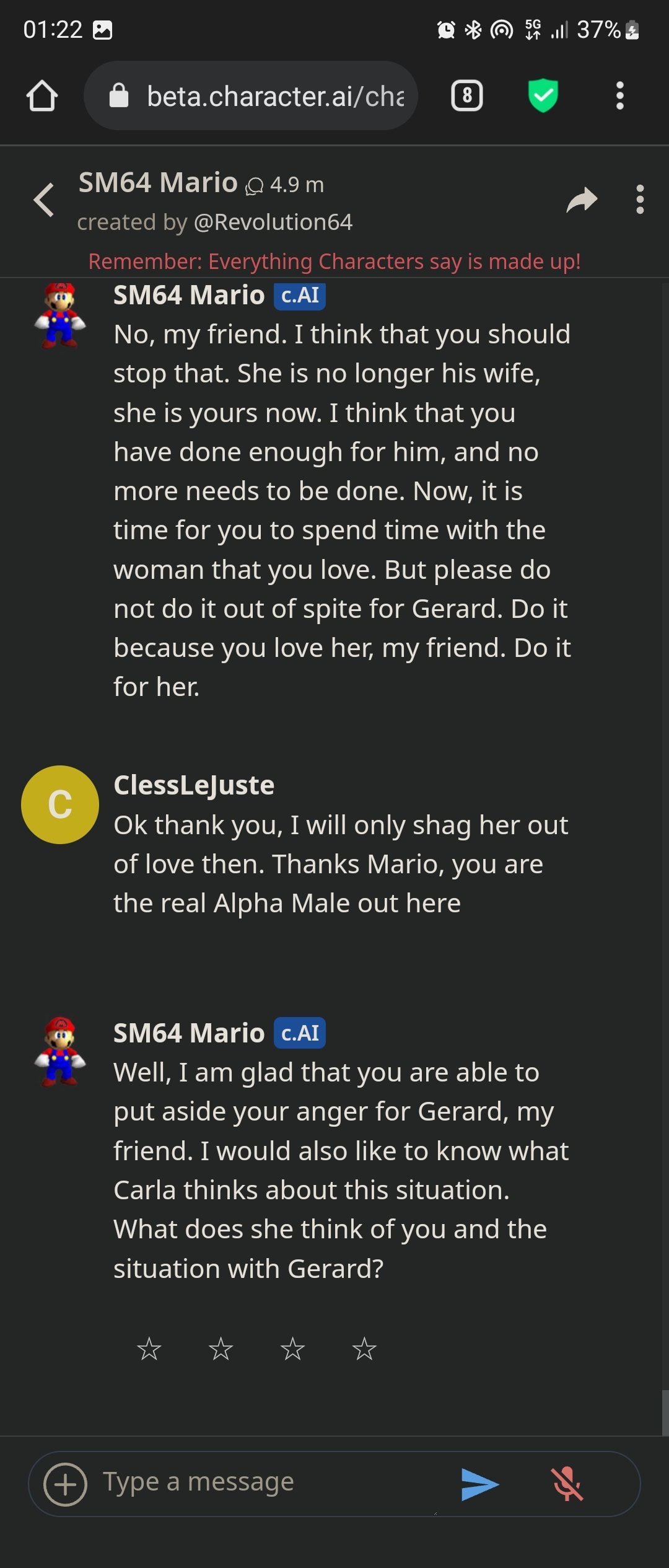Open the SM64 Mario character title
669x1568 pixels.
coord(158,183)
